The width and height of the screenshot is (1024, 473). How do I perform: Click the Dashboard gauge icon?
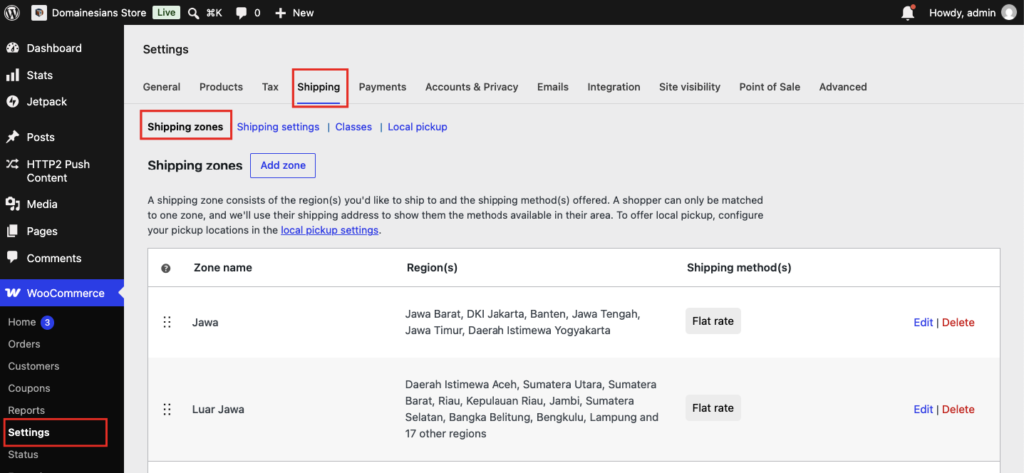(x=12, y=48)
